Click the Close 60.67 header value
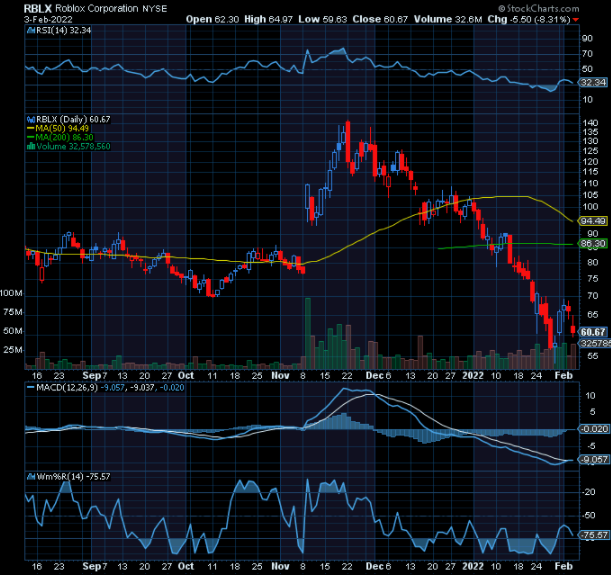The height and width of the screenshot is (575, 611). coord(380,19)
